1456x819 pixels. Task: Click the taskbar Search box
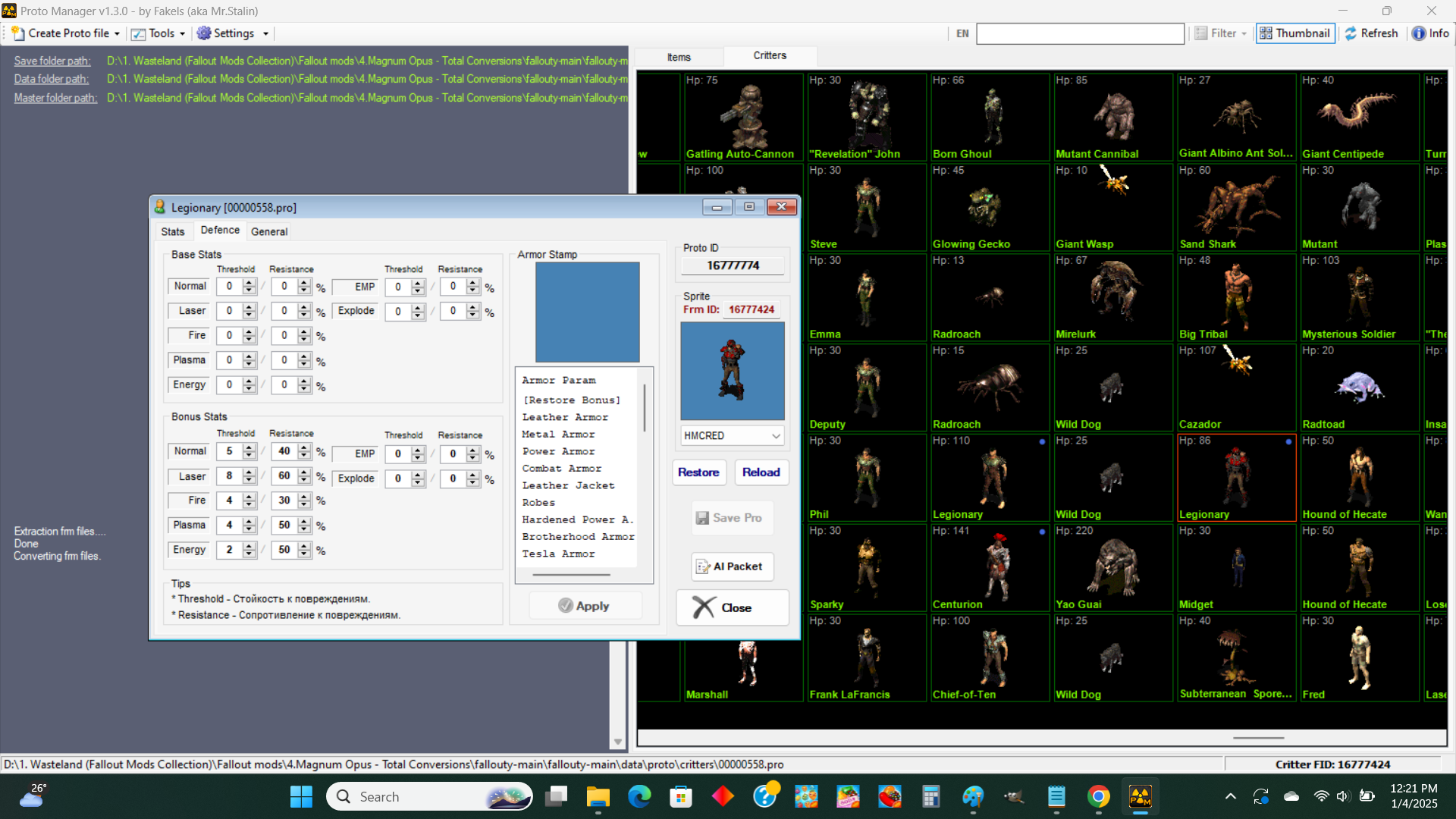click(x=429, y=796)
